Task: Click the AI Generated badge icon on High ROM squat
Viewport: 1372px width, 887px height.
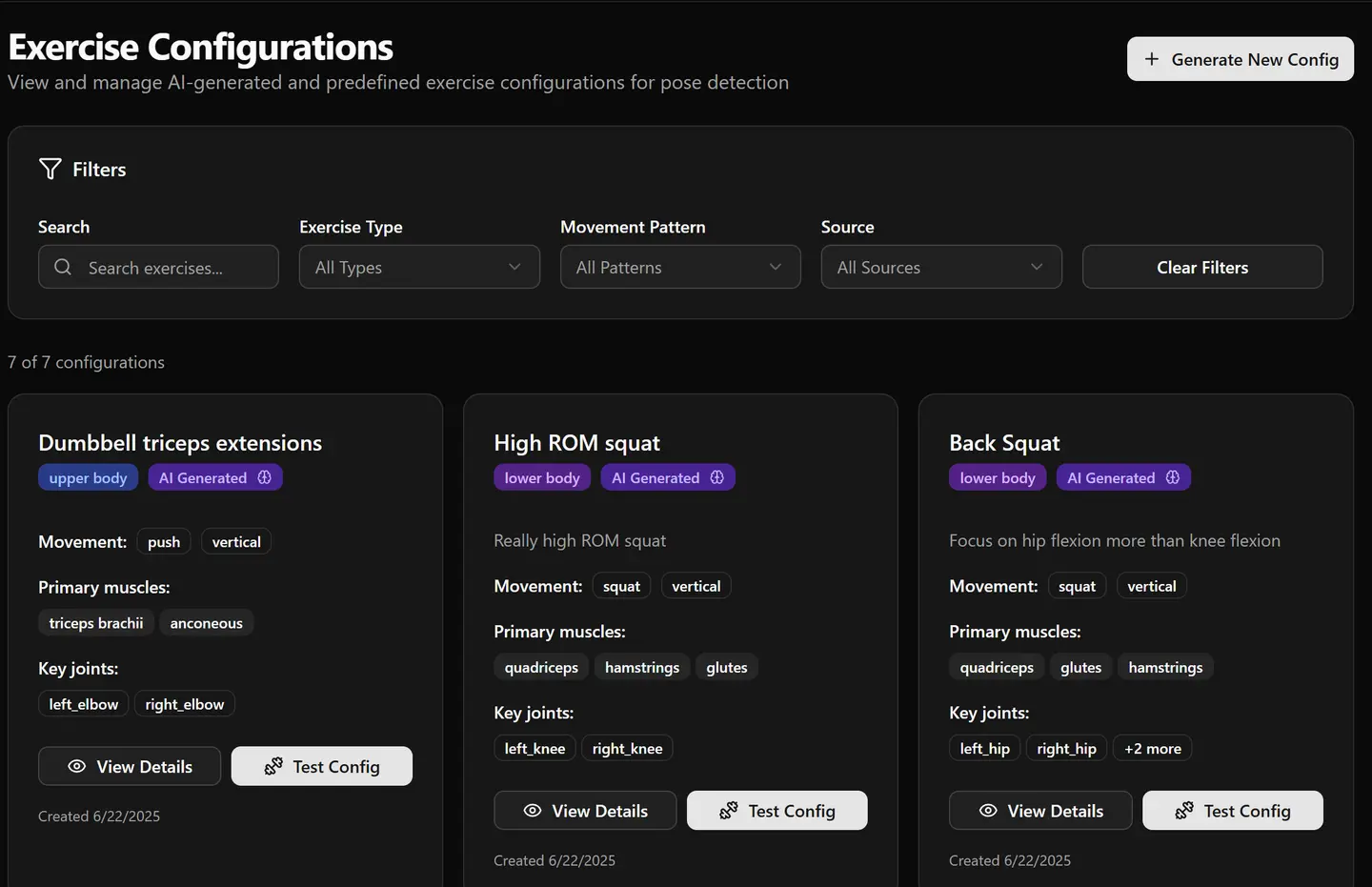Action: coord(717,477)
